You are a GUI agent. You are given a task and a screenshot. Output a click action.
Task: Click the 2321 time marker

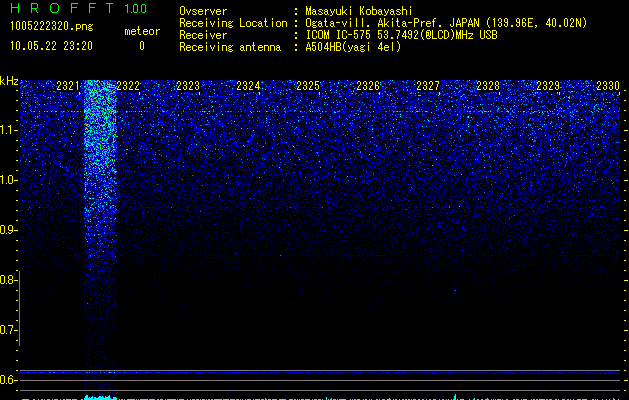coord(68,86)
